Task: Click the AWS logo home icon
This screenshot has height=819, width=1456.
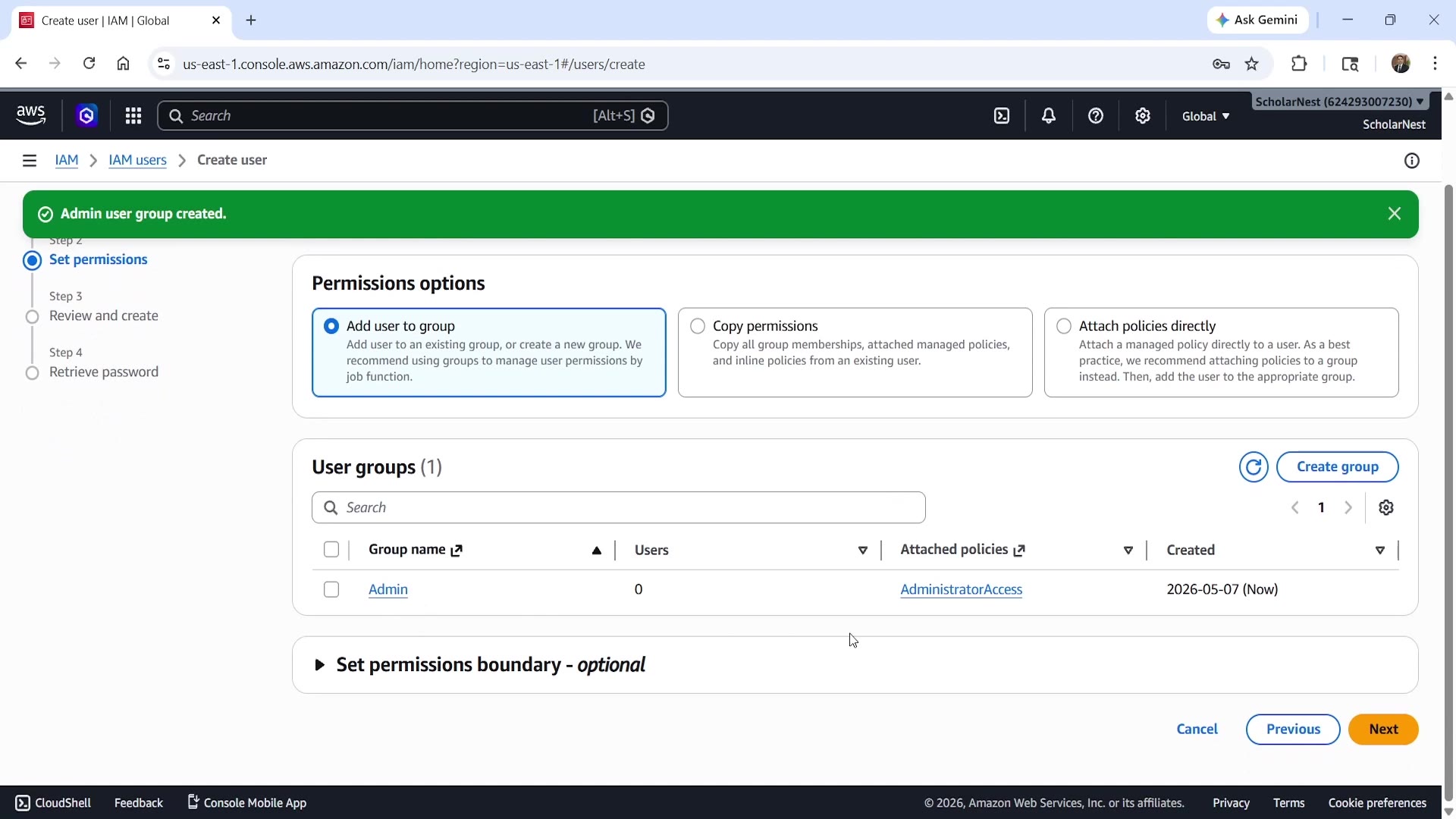Action: coord(31,115)
